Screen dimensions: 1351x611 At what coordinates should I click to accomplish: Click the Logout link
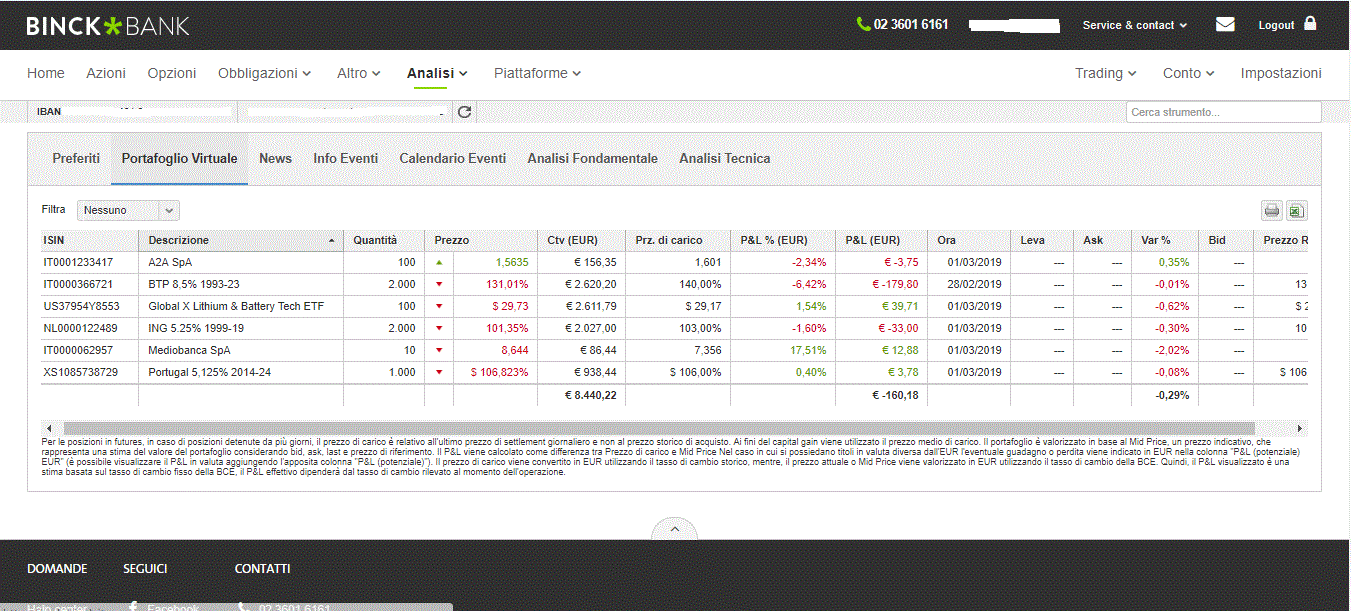[x=1276, y=25]
